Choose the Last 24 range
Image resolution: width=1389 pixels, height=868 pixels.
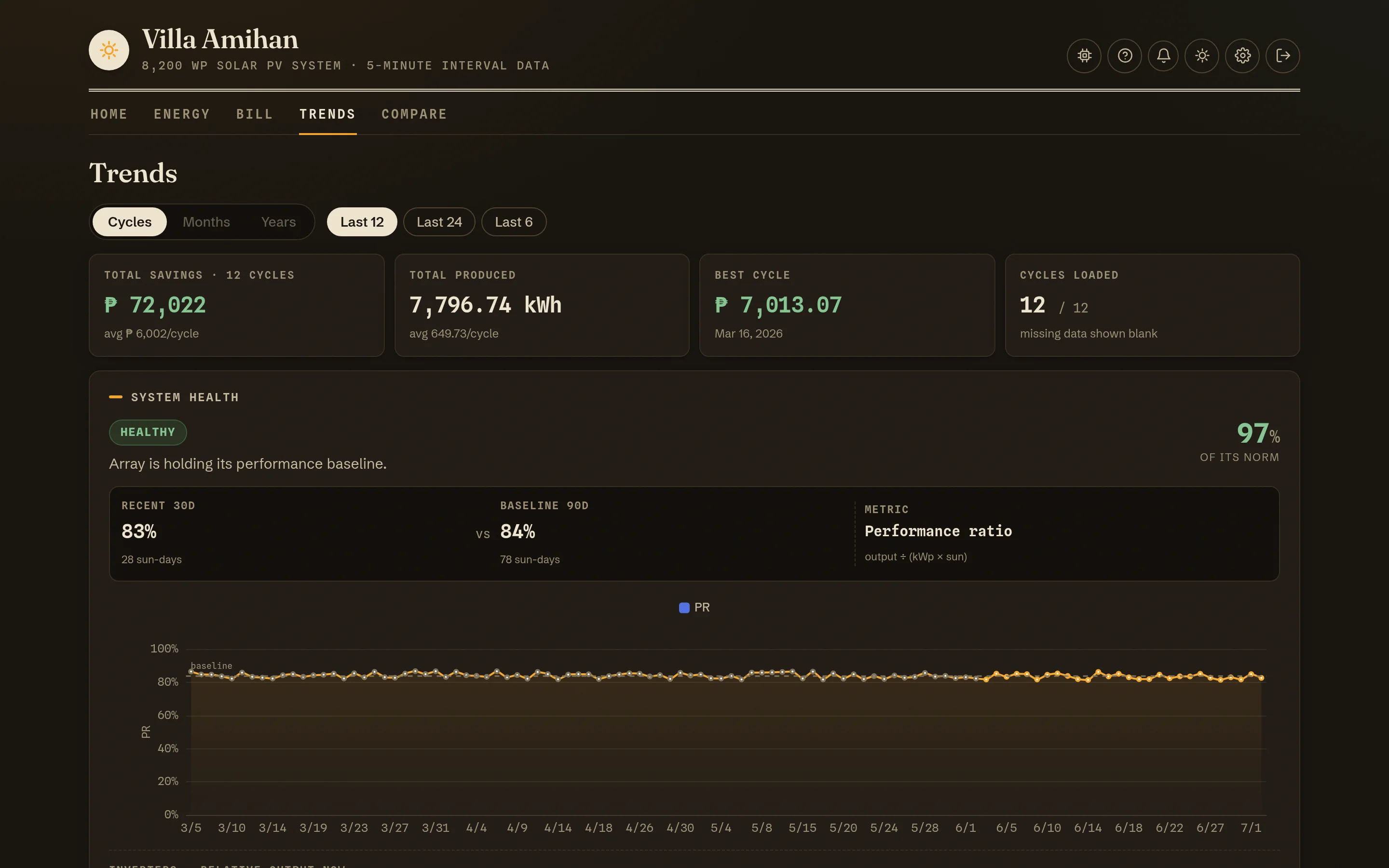[439, 222]
